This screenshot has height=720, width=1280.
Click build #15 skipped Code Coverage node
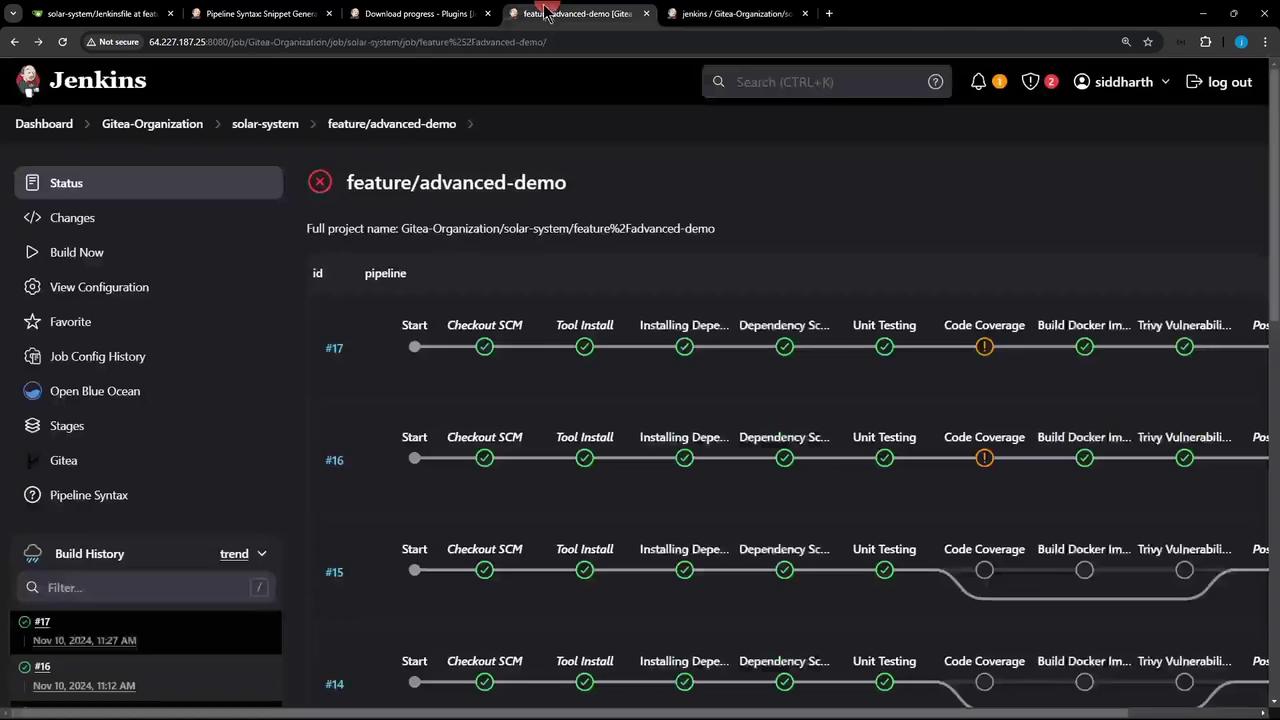click(x=984, y=570)
